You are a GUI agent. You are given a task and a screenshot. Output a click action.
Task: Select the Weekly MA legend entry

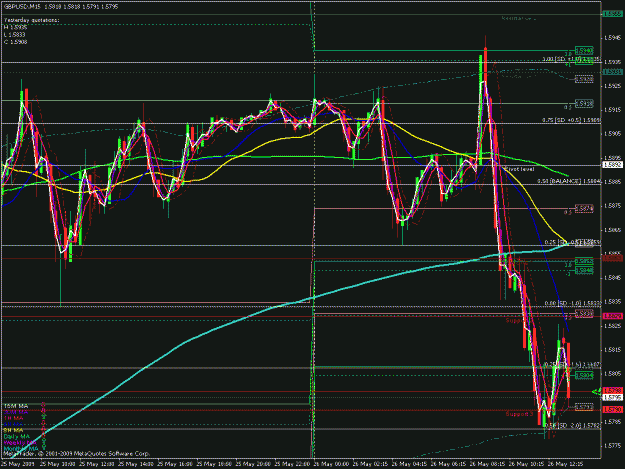tap(20, 443)
